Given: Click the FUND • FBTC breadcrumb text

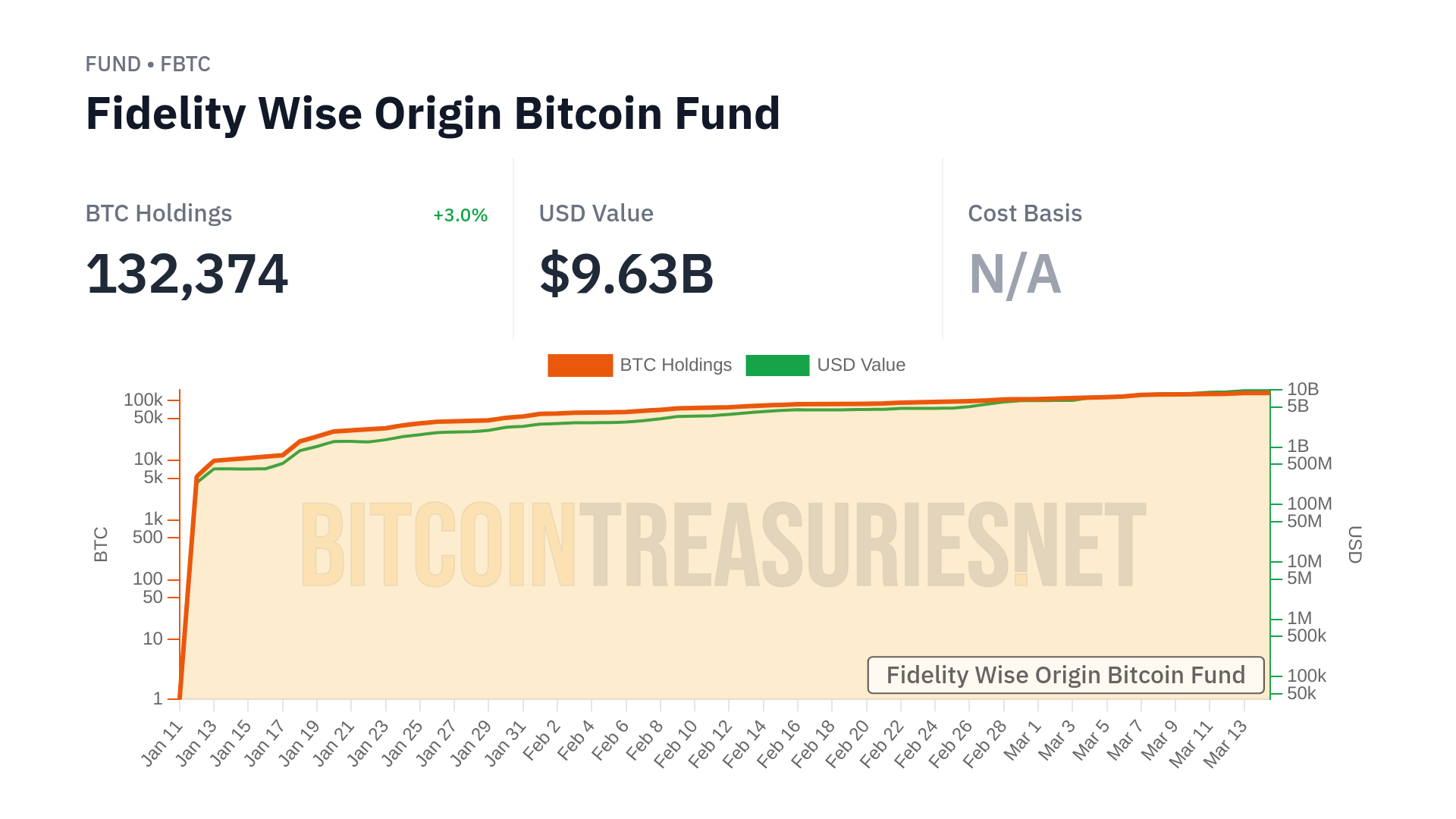Looking at the screenshot, I should pos(148,64).
